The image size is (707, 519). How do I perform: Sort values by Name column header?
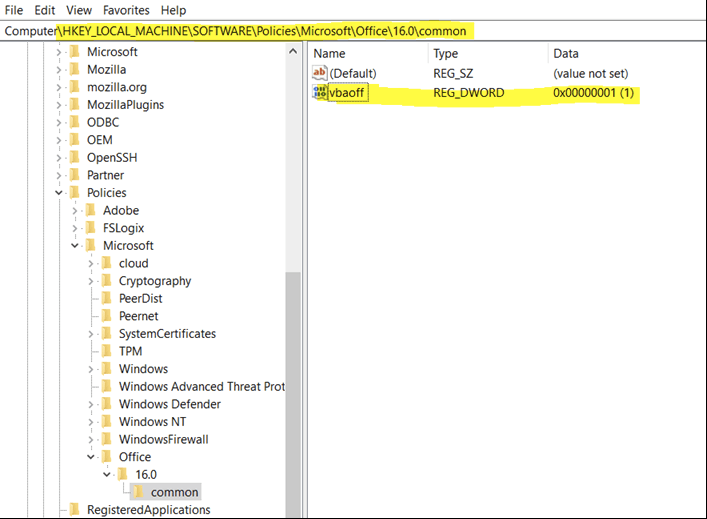[x=330, y=54]
